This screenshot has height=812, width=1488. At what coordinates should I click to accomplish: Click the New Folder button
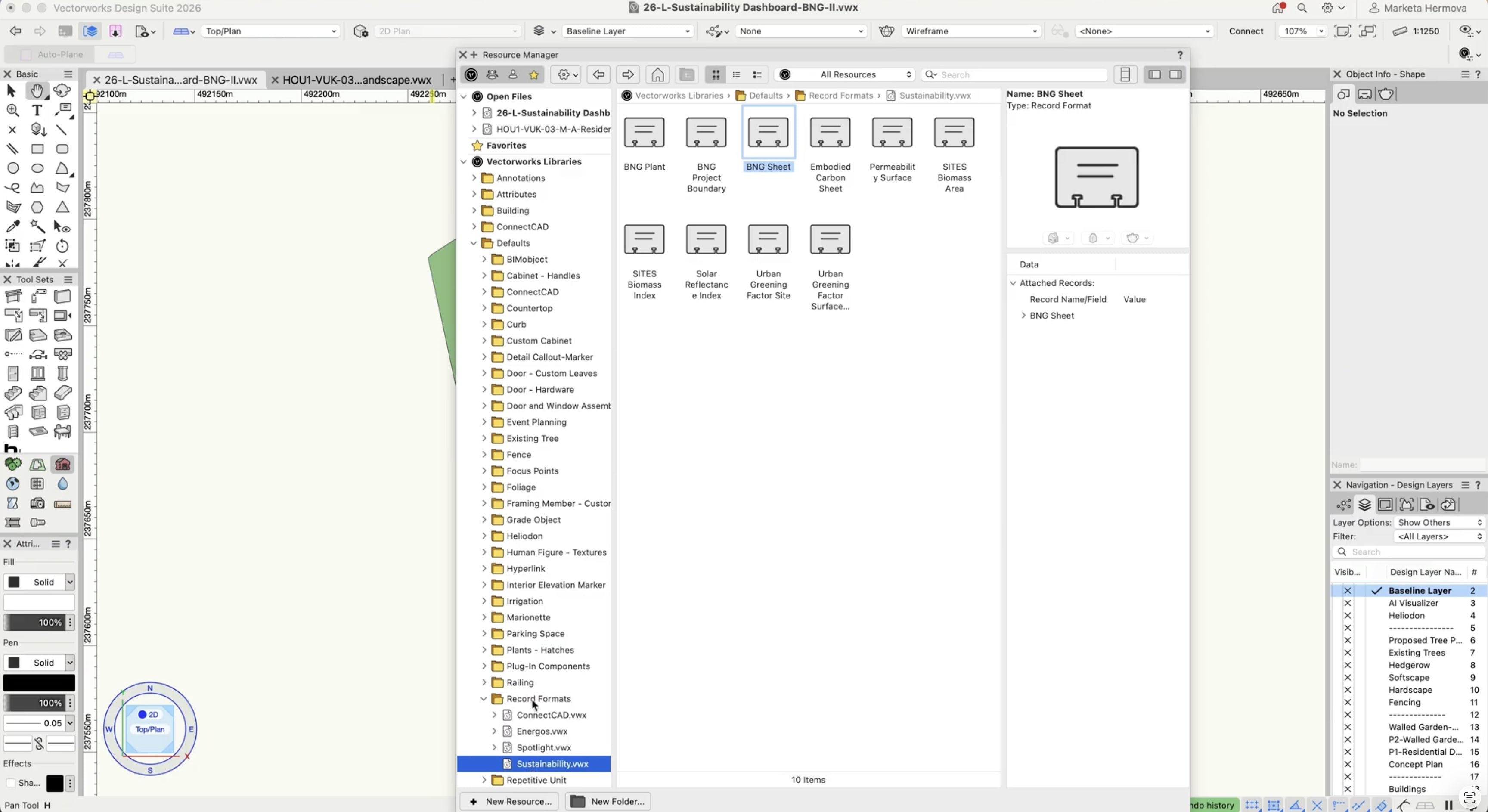coord(608,801)
